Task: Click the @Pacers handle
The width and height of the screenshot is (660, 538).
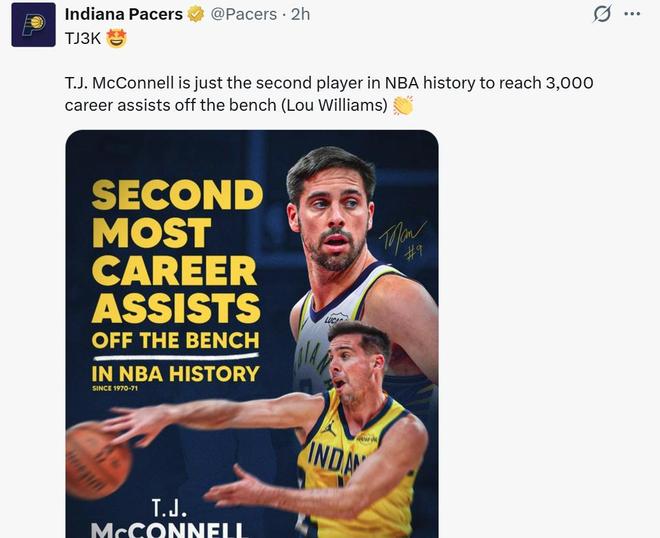Action: click(x=243, y=15)
